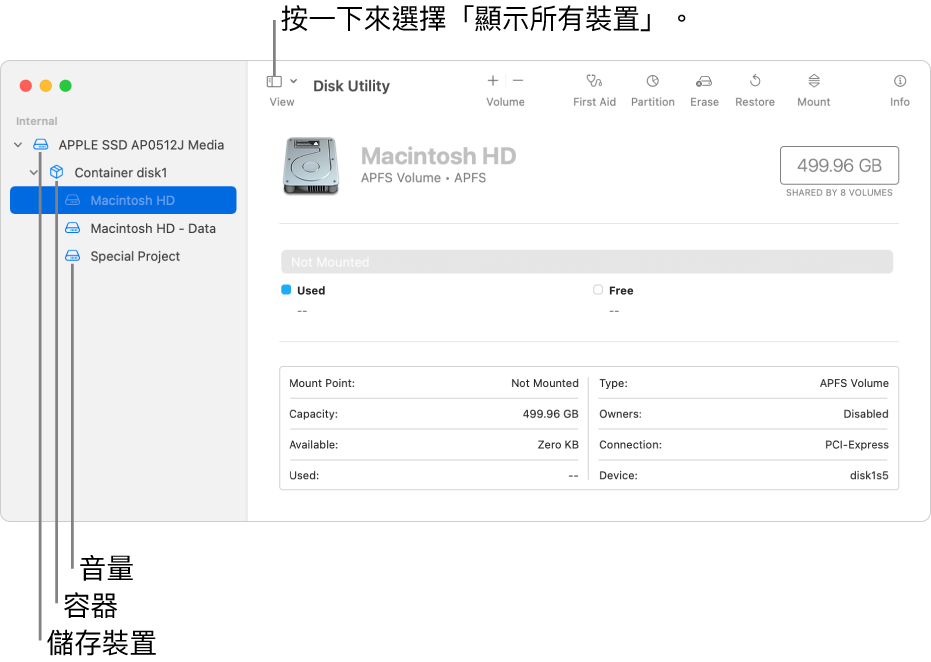Click the Restore label
Screen dimensions: 931x662
[x=755, y=102]
